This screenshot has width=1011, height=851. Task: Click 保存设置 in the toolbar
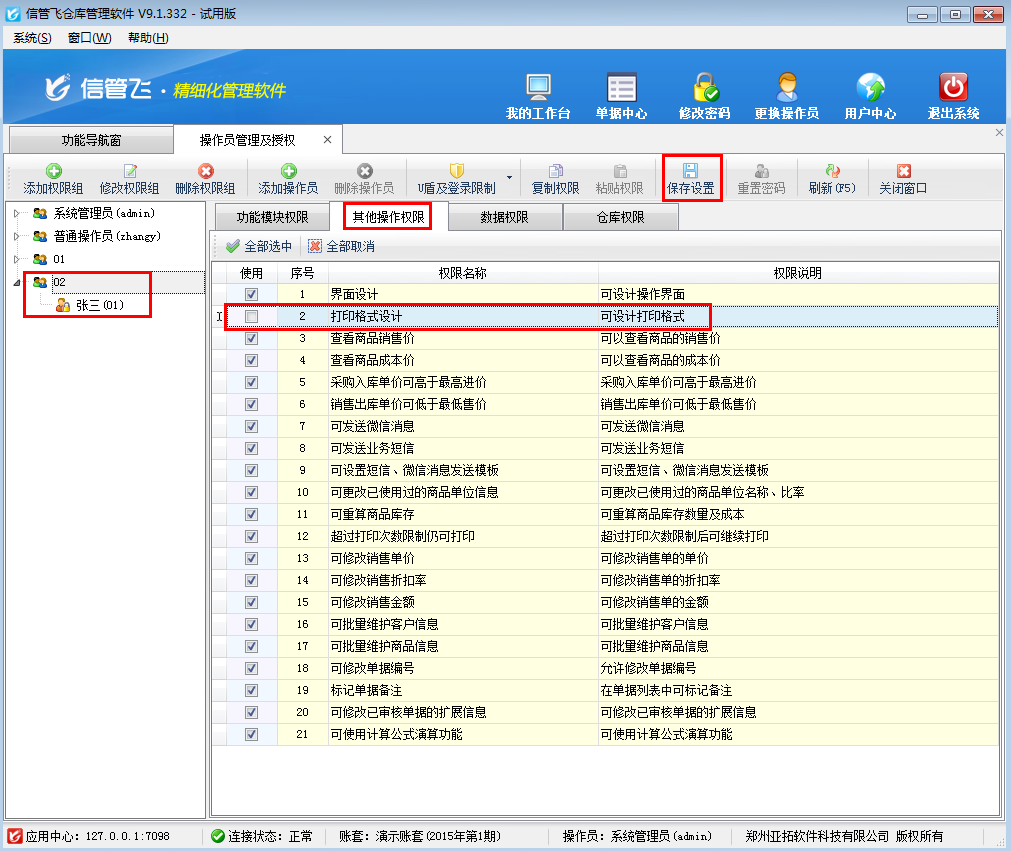(x=691, y=178)
